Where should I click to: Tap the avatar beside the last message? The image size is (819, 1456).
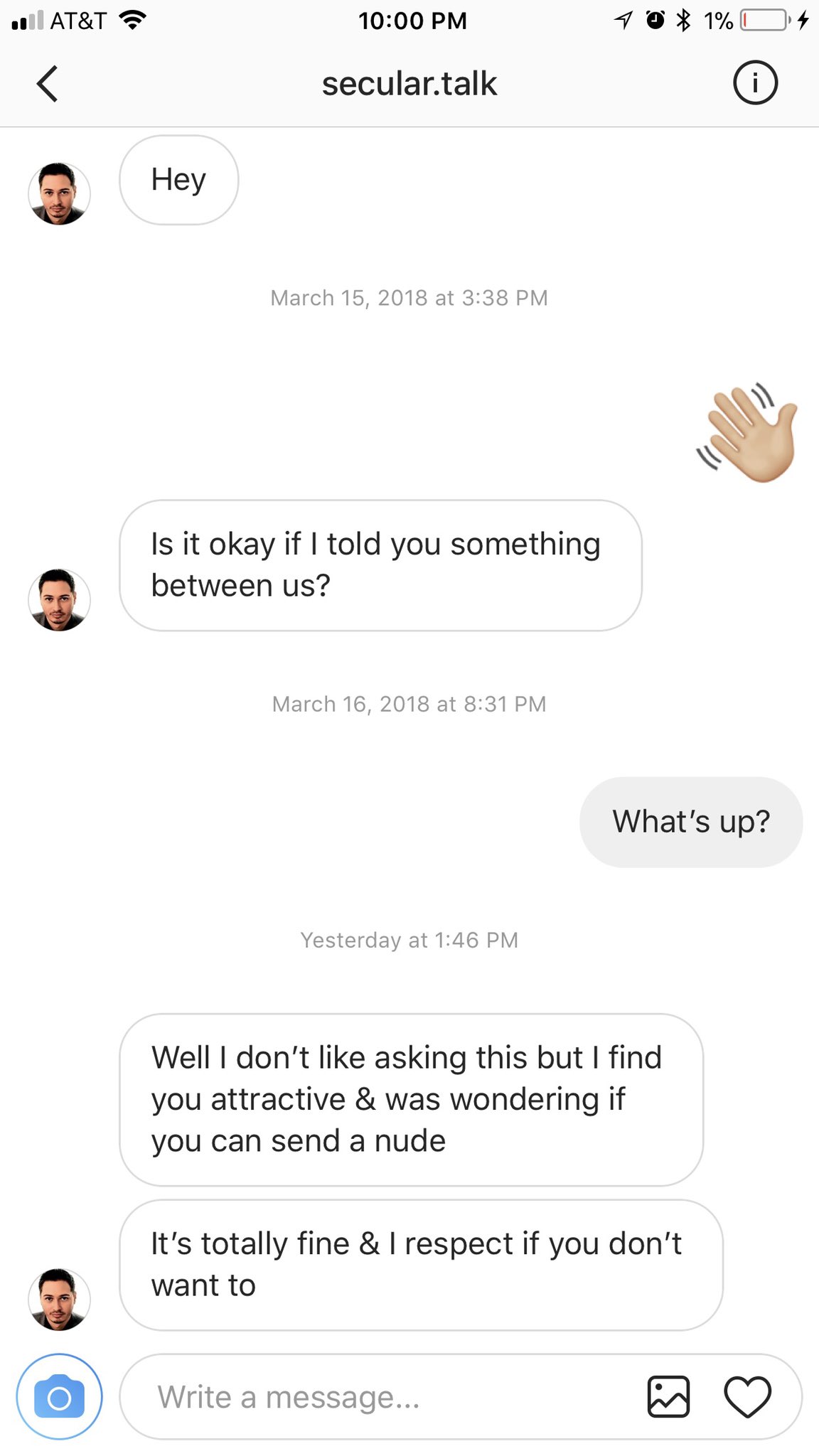click(x=59, y=1299)
